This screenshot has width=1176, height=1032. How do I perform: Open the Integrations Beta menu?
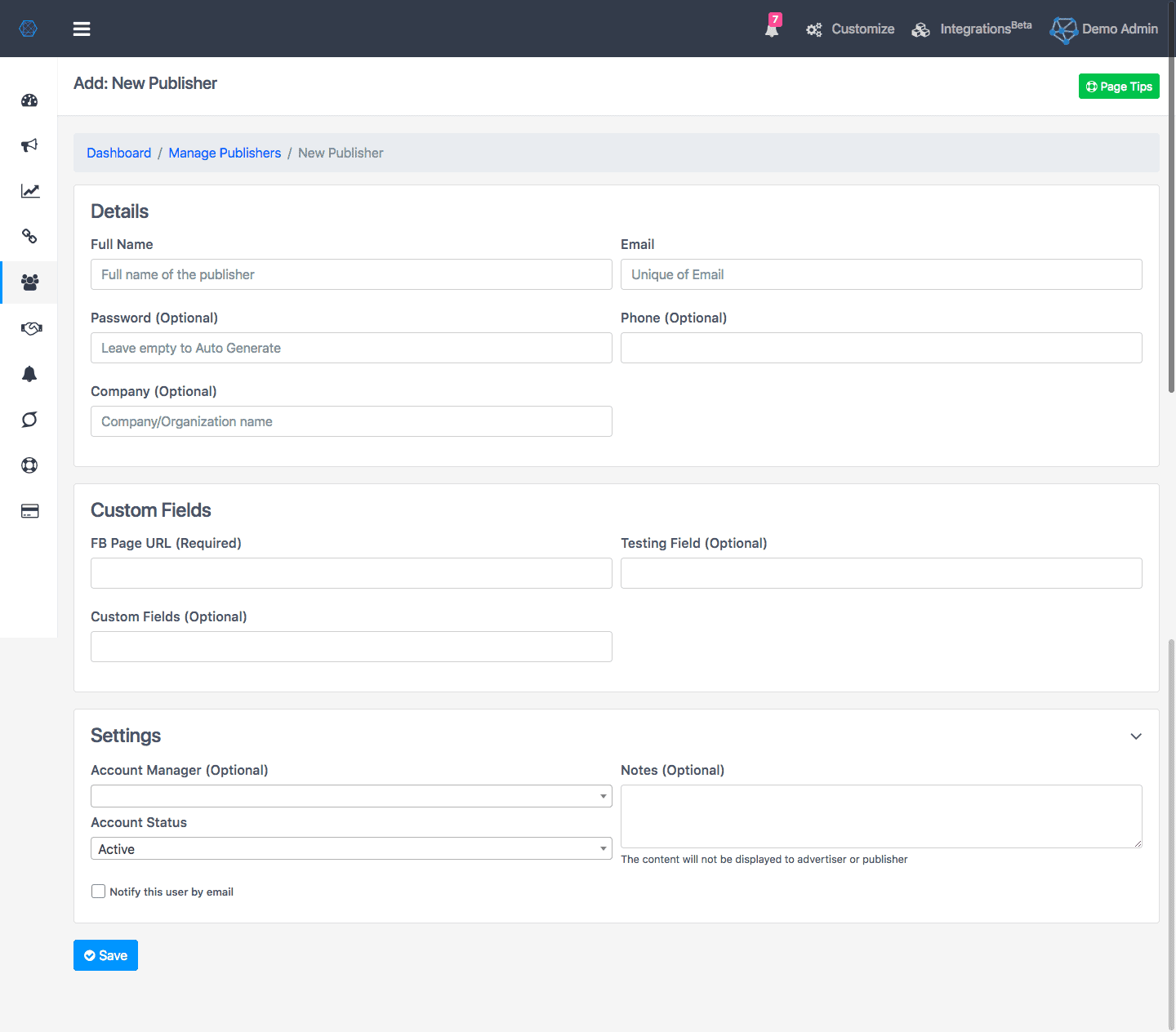click(x=972, y=29)
